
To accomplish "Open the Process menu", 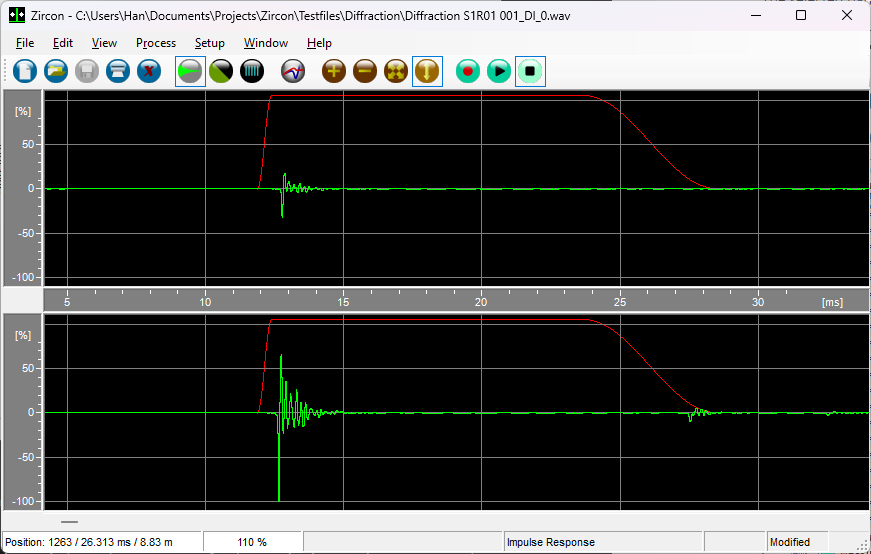I will coord(156,43).
